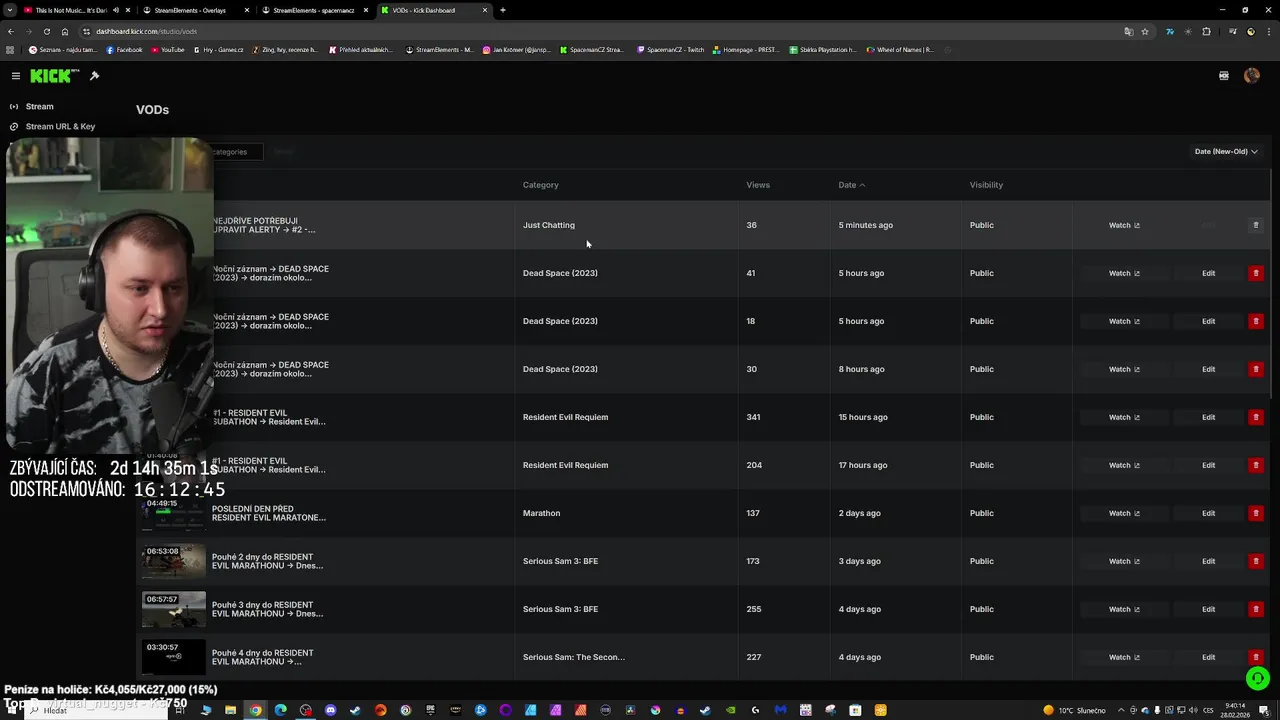
Task: Delete the Serious Sam 3 VOD with 255 views
Action: tap(1256, 609)
